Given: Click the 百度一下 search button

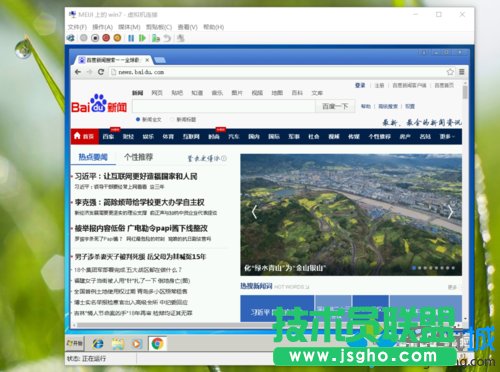Looking at the screenshot, I should [335, 106].
